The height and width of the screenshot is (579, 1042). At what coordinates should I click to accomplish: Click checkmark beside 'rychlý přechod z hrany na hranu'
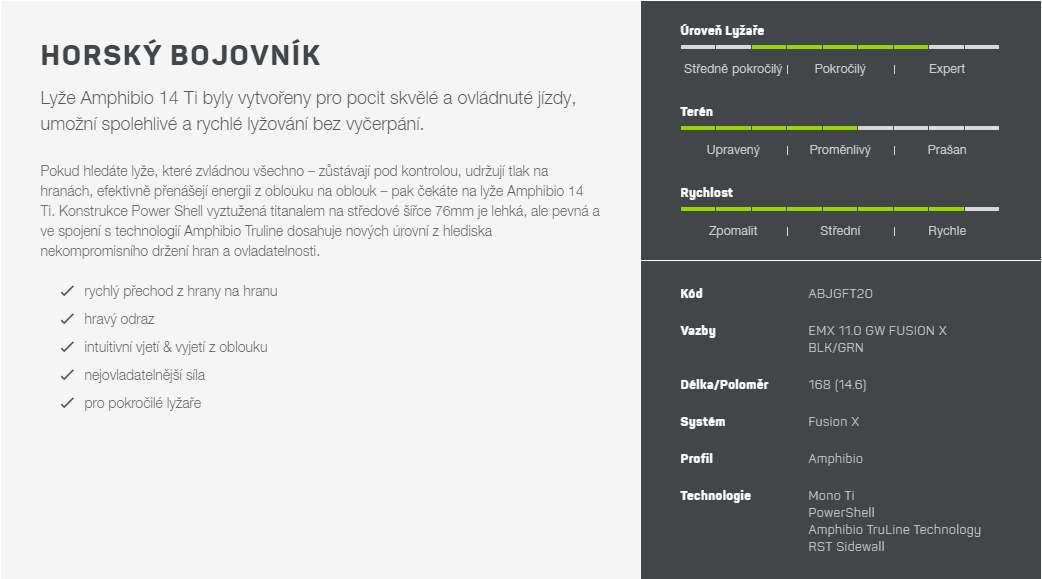[67, 291]
